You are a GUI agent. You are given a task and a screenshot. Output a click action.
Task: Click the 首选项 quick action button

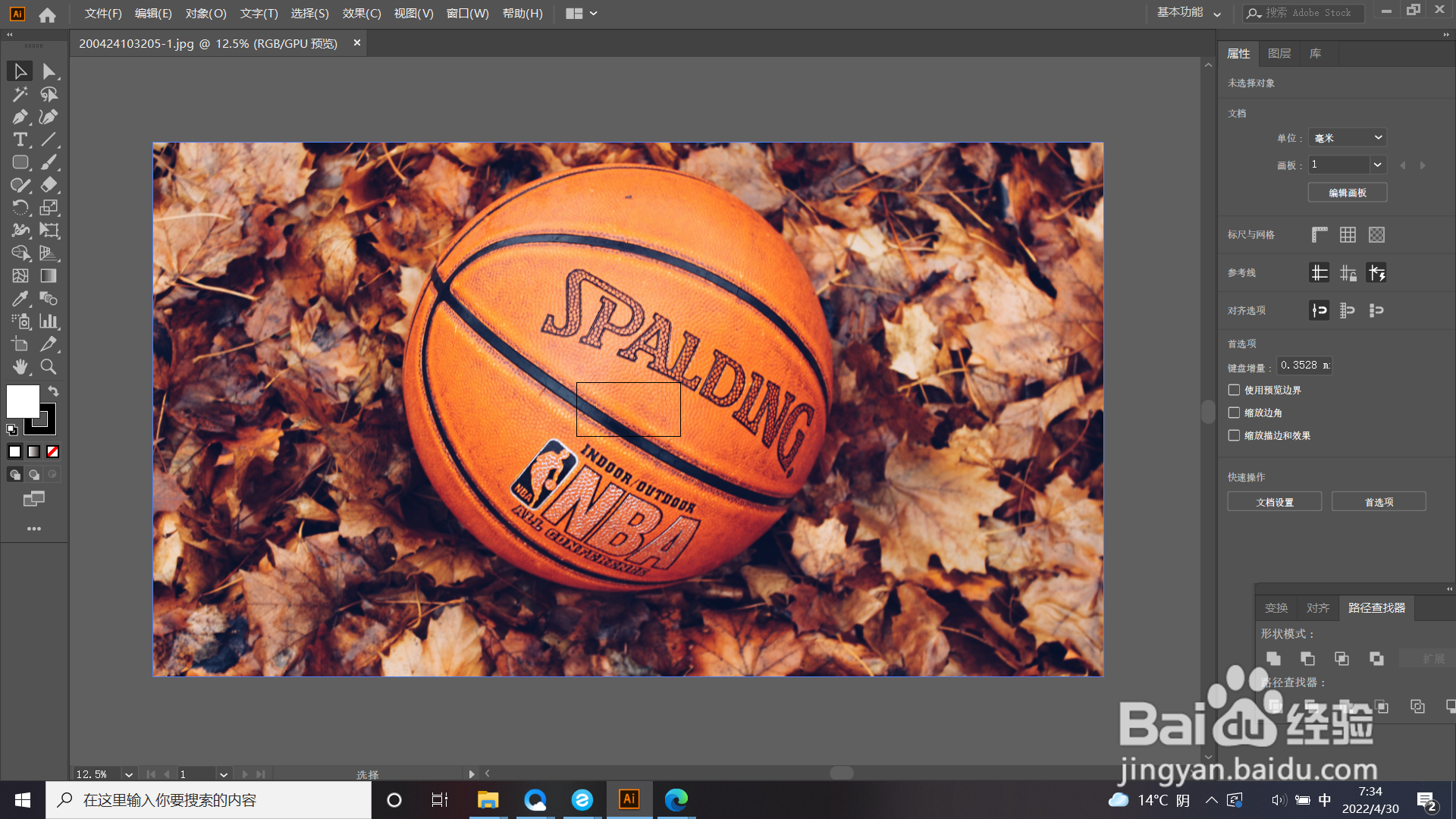pos(1379,502)
